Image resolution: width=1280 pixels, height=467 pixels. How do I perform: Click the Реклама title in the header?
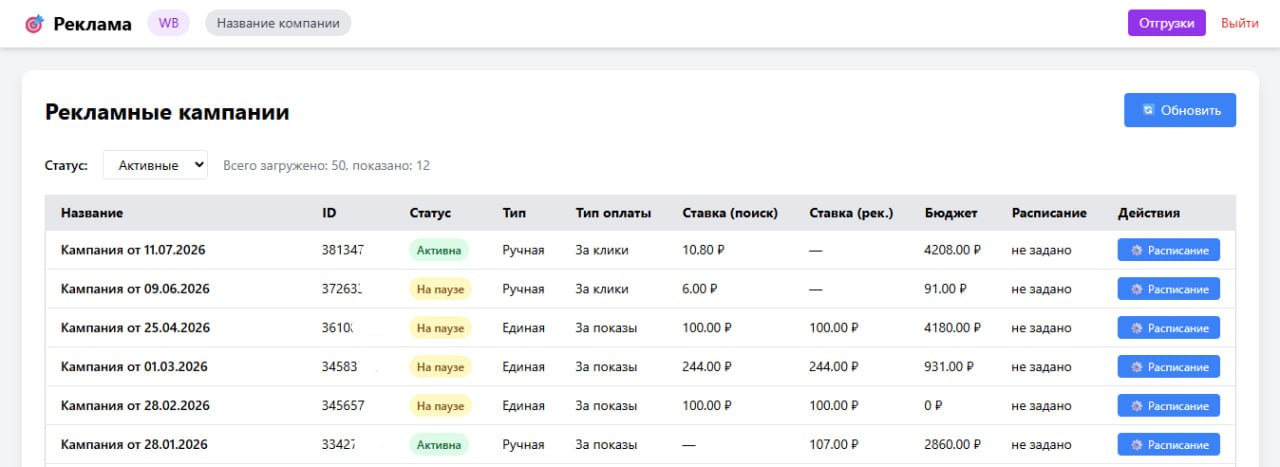point(93,24)
